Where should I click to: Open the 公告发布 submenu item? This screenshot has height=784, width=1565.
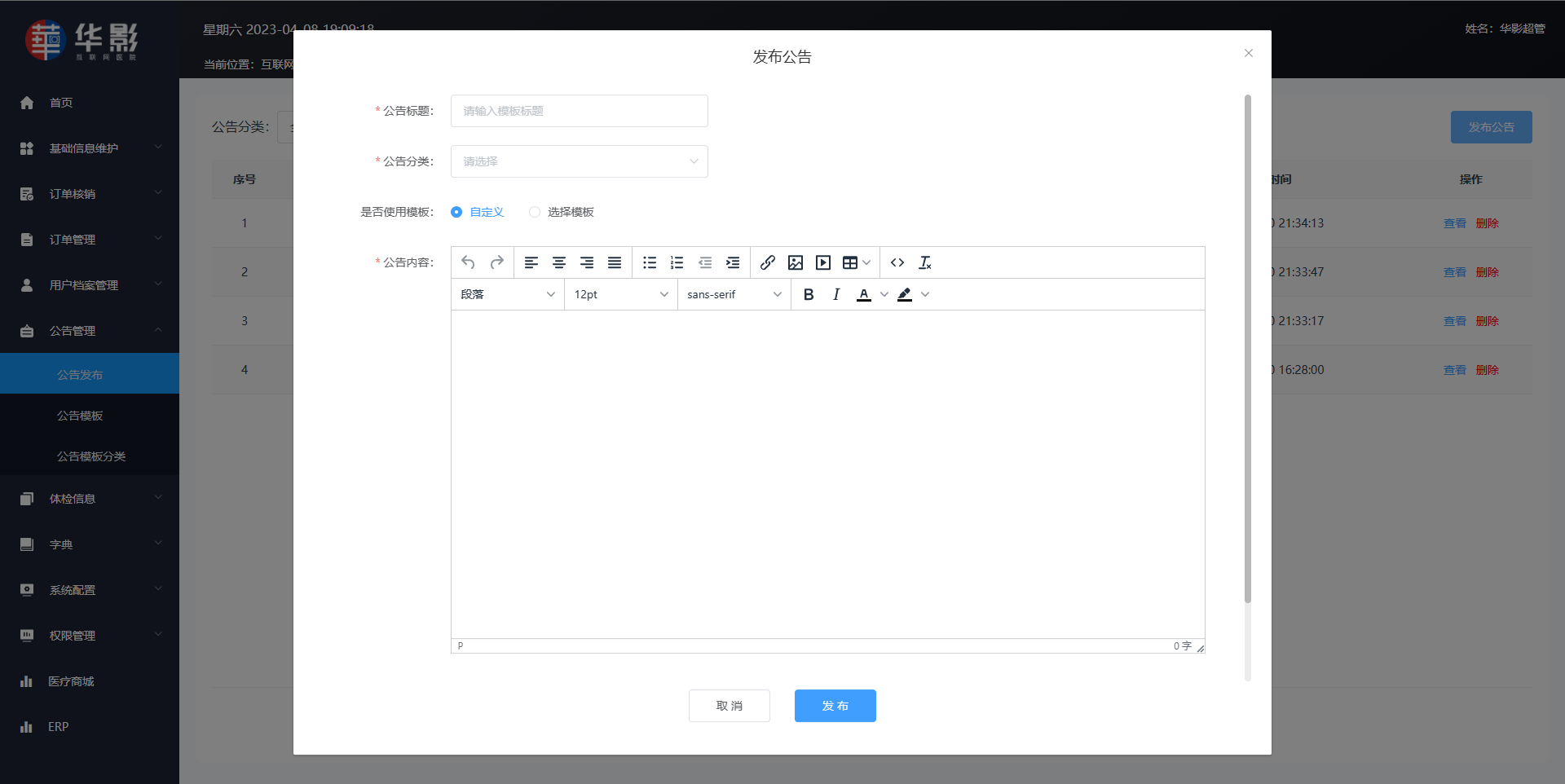(90, 374)
